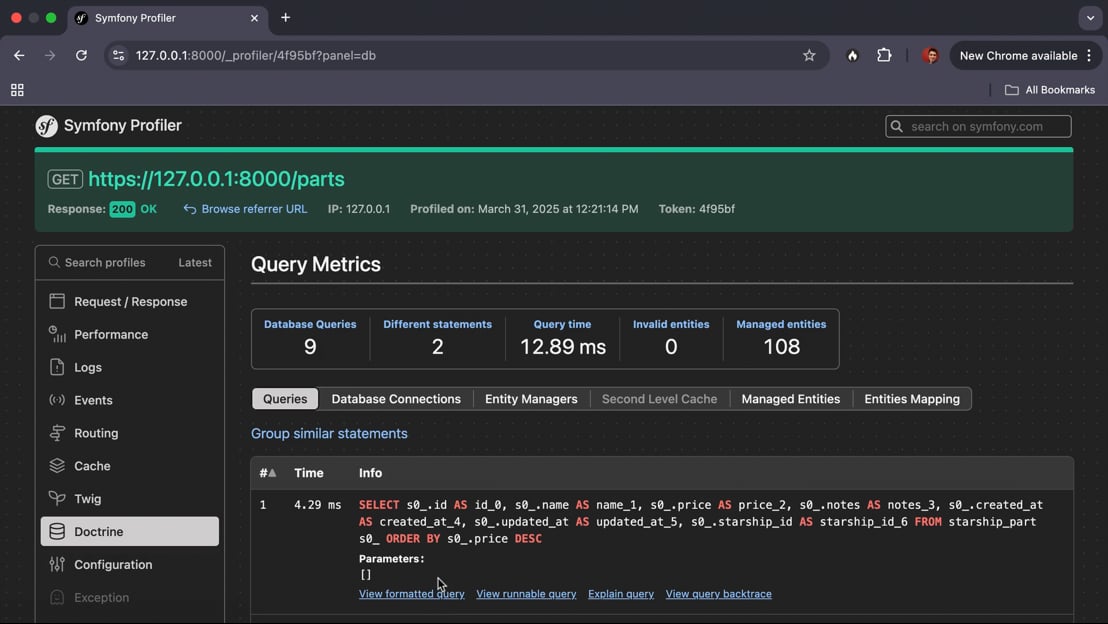Open the Chrome extensions puzzle icon

(x=884, y=55)
